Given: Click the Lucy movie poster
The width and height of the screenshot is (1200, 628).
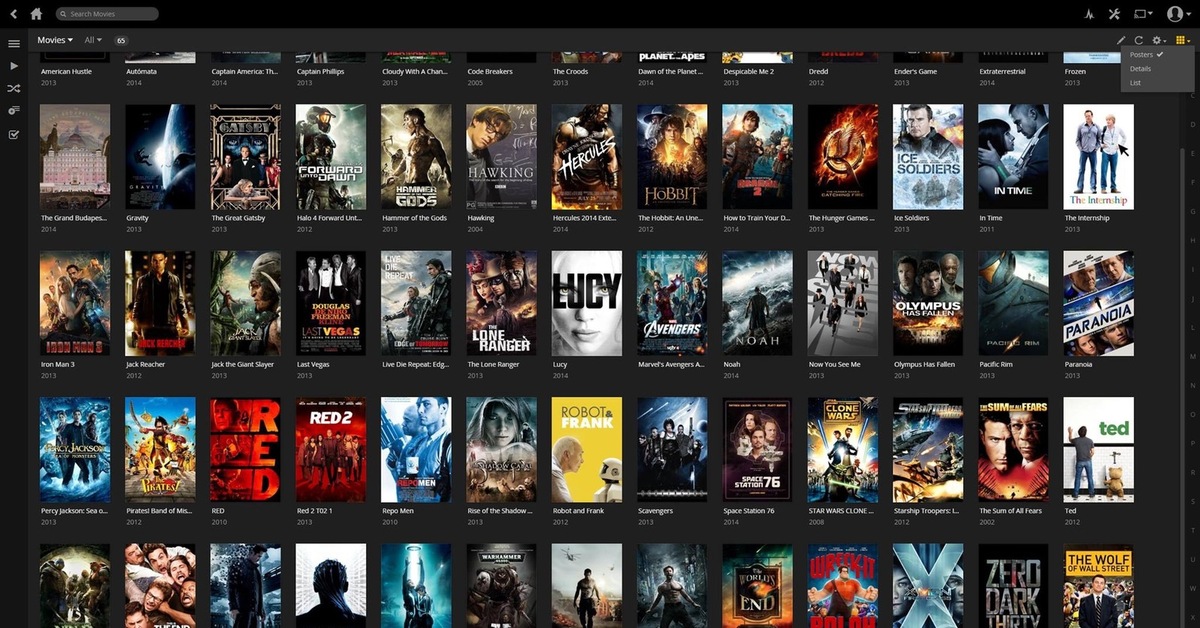Looking at the screenshot, I should [586, 303].
